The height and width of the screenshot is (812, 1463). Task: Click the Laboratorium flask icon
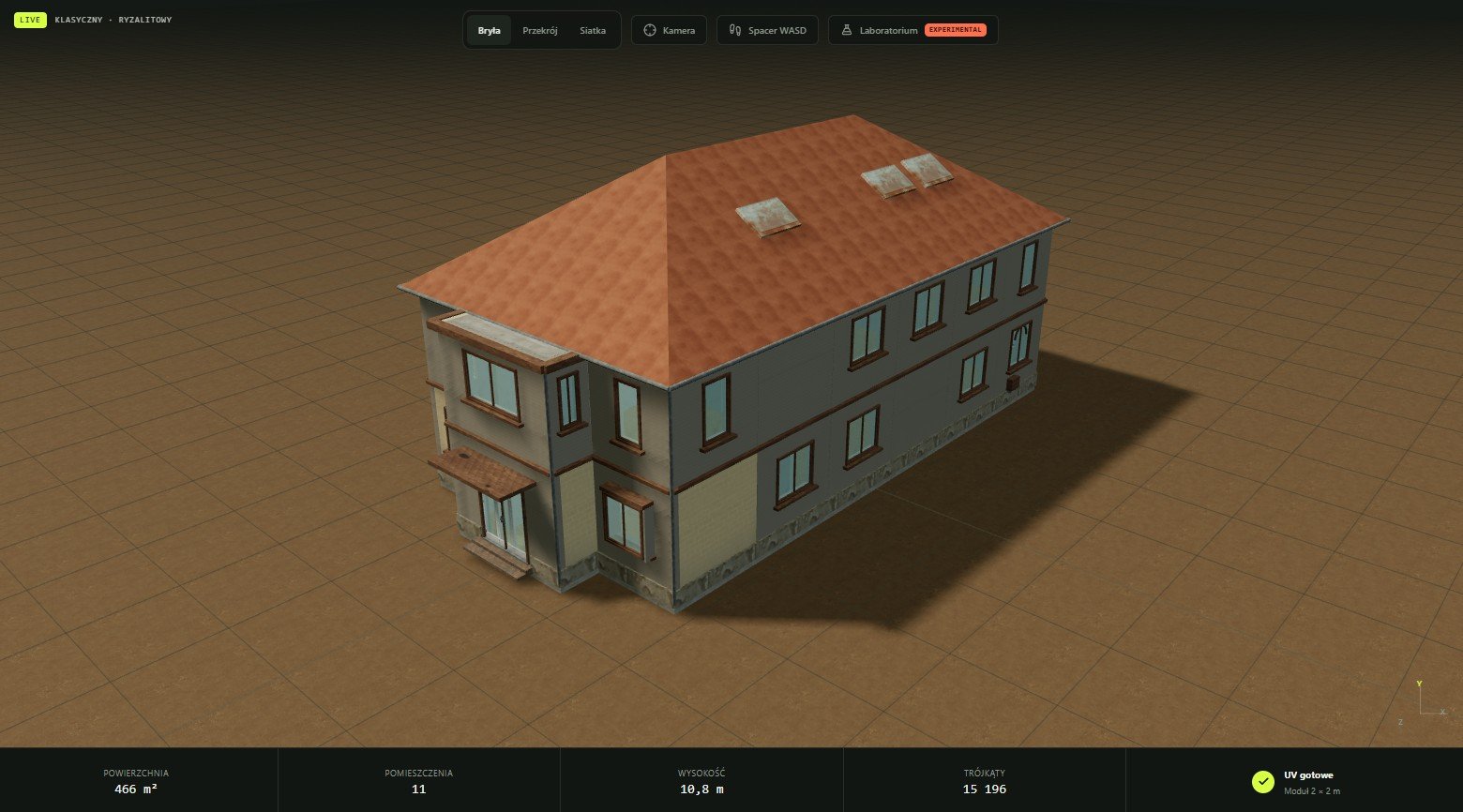[847, 30]
